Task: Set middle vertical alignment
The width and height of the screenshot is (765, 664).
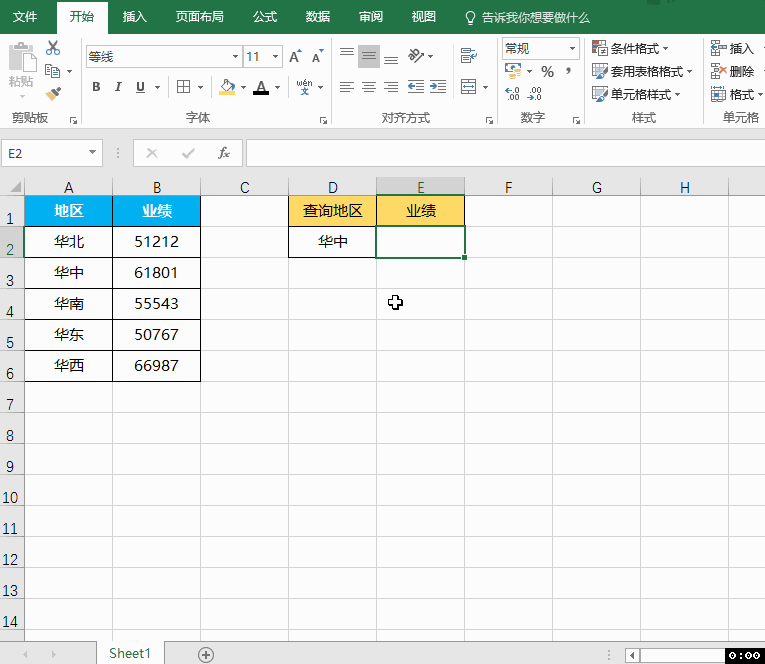Action: pos(369,56)
